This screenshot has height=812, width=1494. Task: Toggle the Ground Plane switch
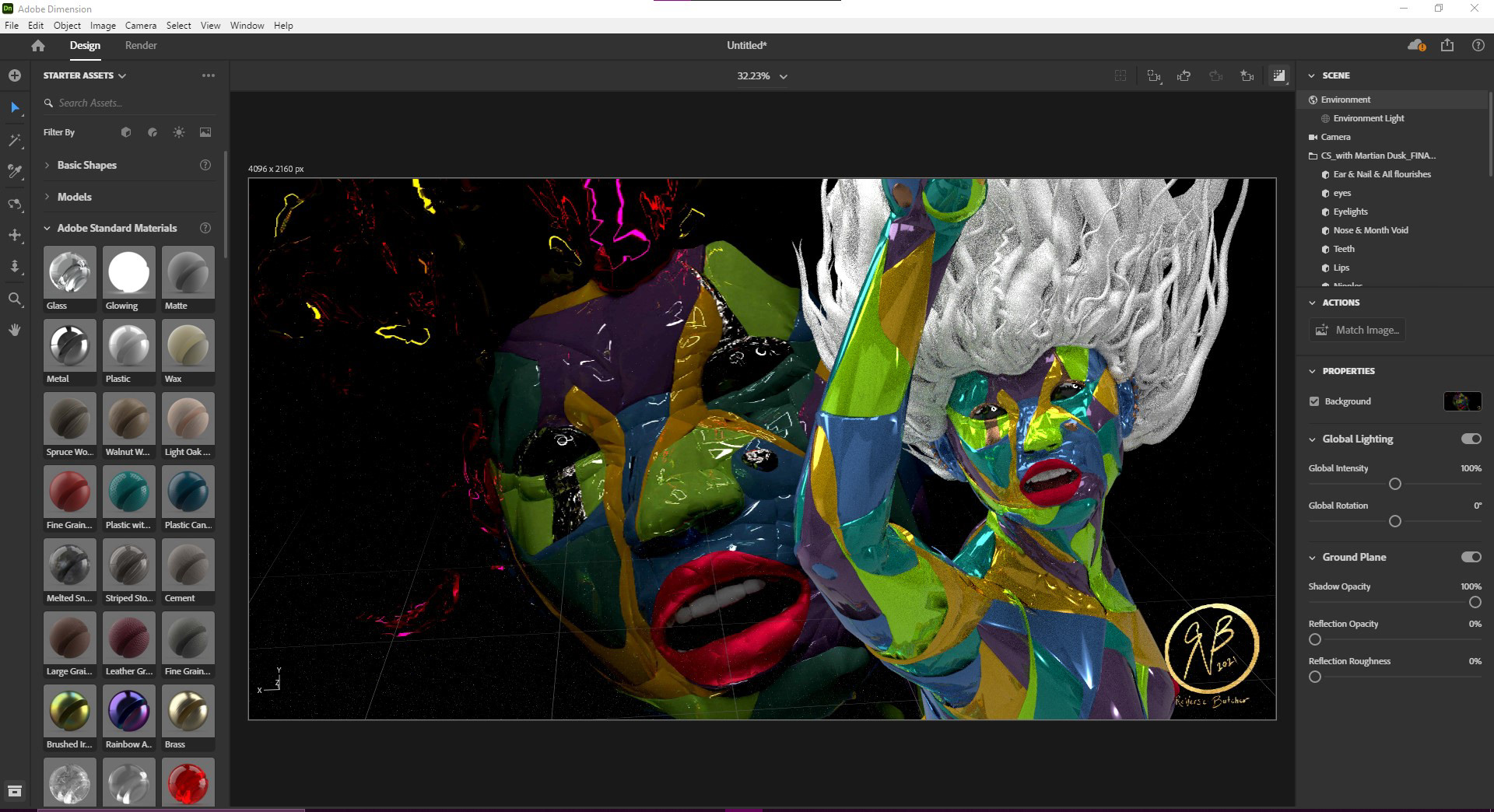point(1471,557)
